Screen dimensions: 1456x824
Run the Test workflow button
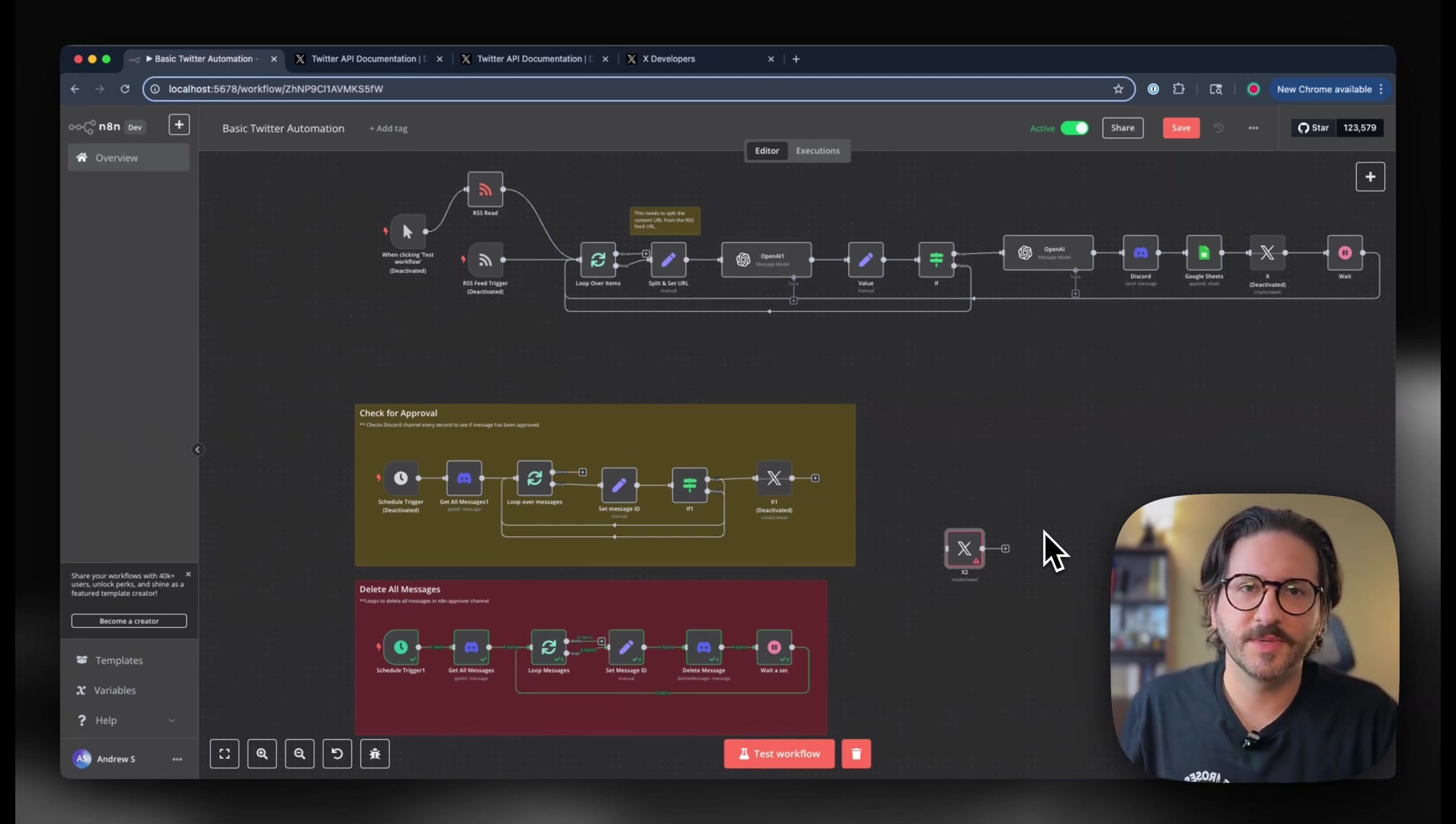click(x=778, y=754)
